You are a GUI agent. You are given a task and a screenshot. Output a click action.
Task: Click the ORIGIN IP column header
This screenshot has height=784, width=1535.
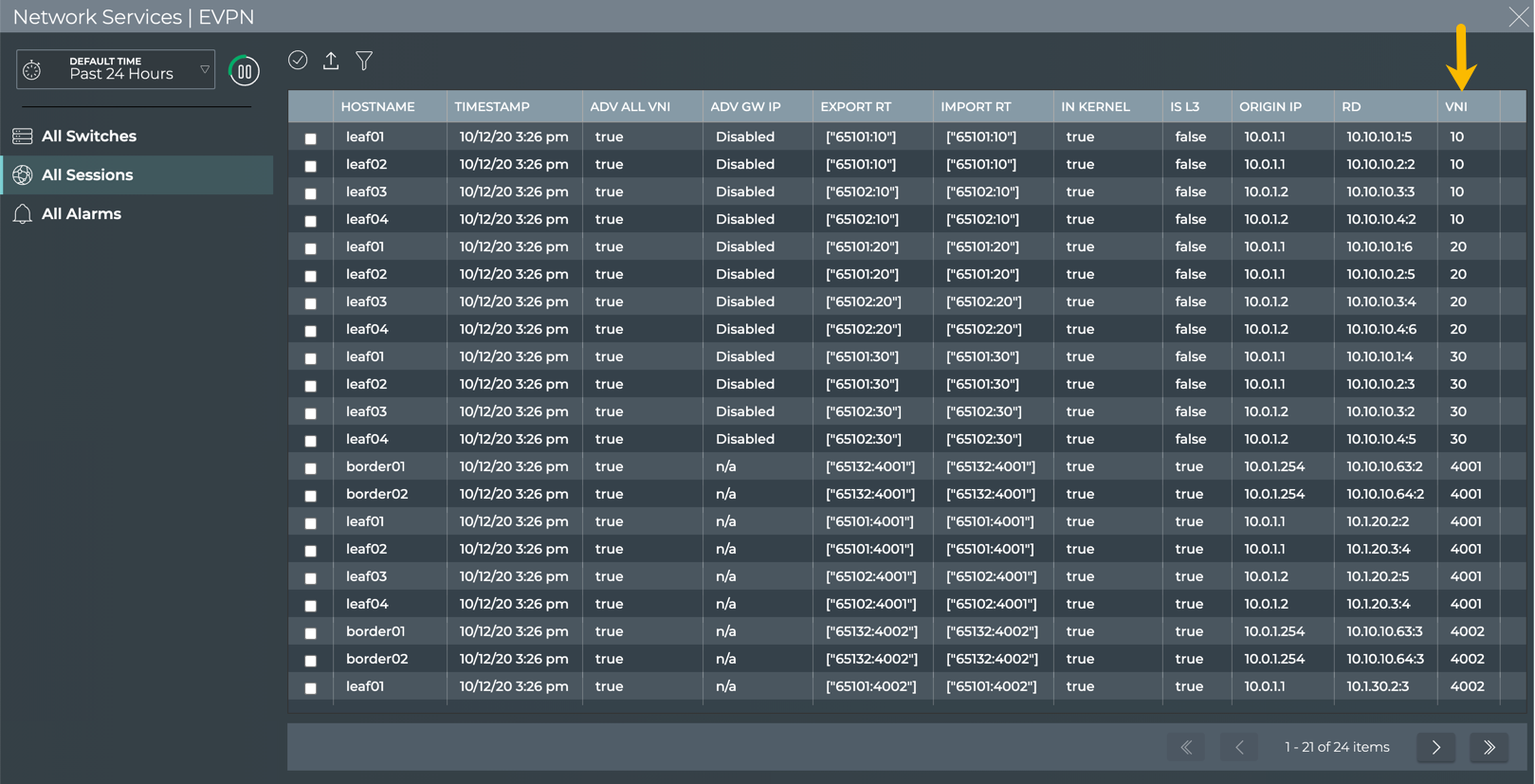(x=1270, y=107)
